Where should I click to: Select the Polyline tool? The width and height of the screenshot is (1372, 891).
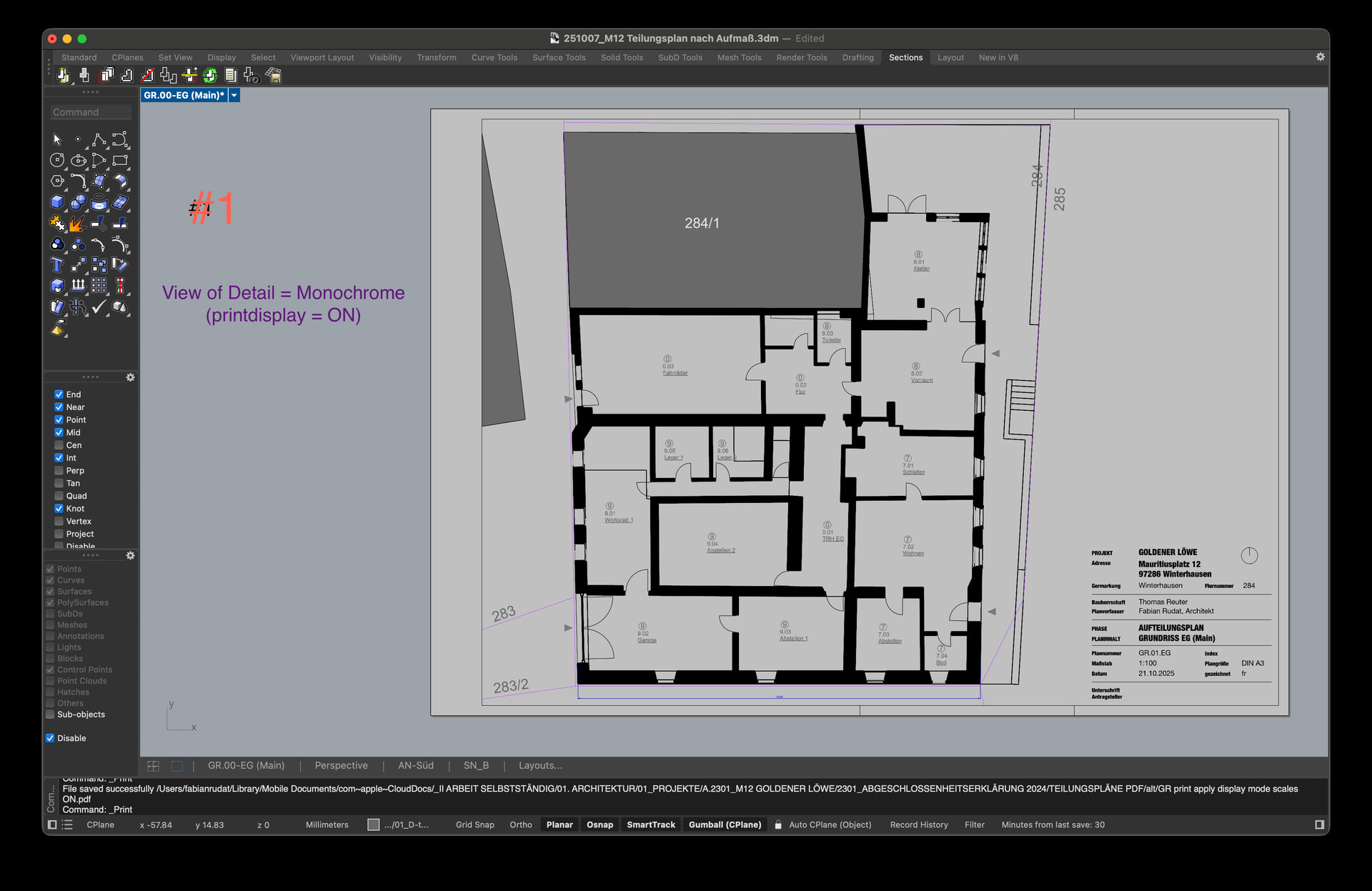[x=99, y=139]
